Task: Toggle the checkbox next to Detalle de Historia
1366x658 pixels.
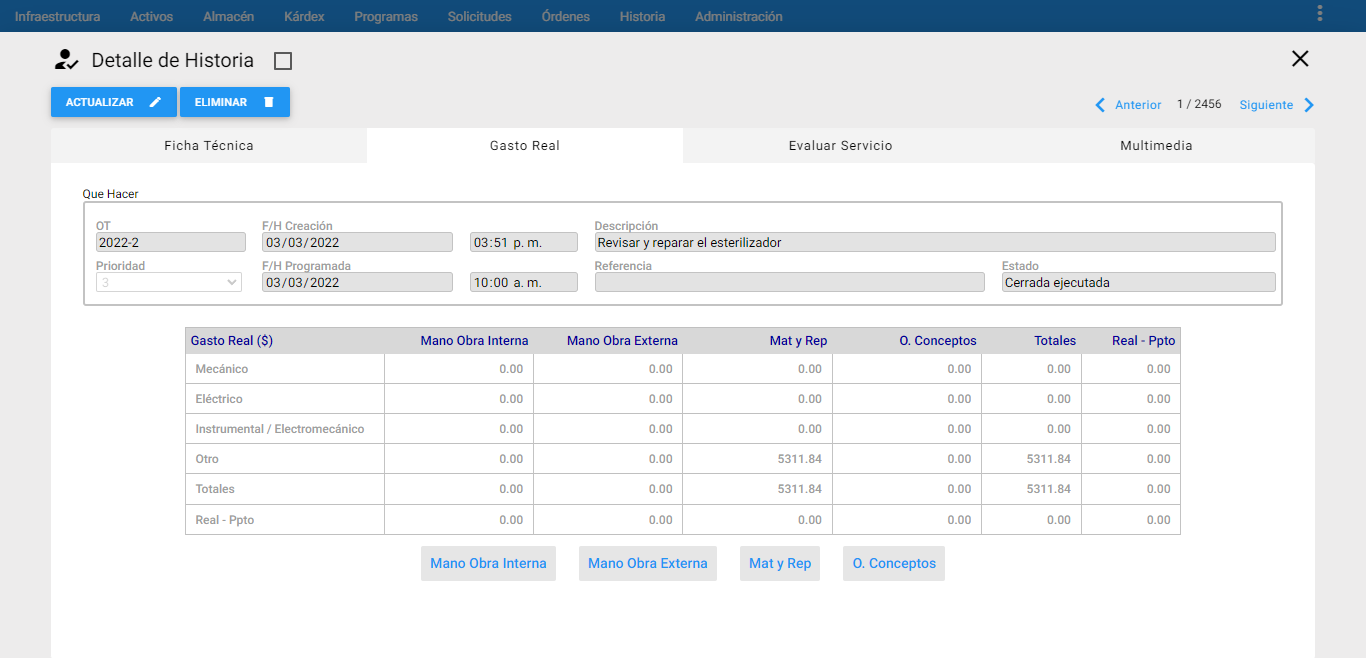Action: tap(283, 61)
